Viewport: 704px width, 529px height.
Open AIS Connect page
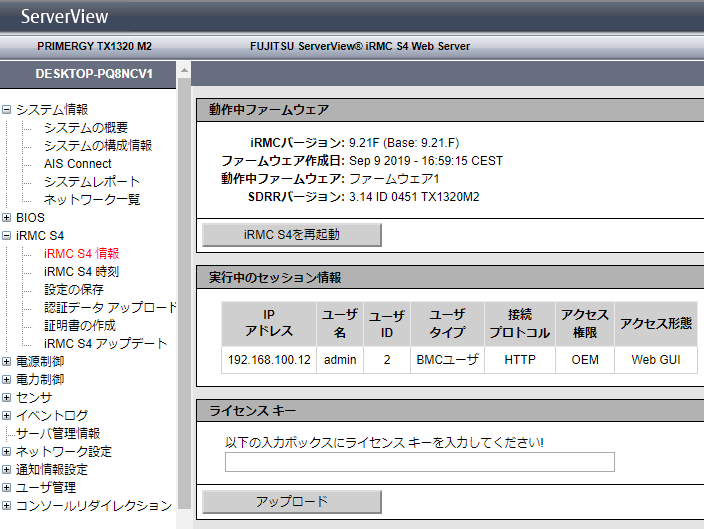coord(78,164)
